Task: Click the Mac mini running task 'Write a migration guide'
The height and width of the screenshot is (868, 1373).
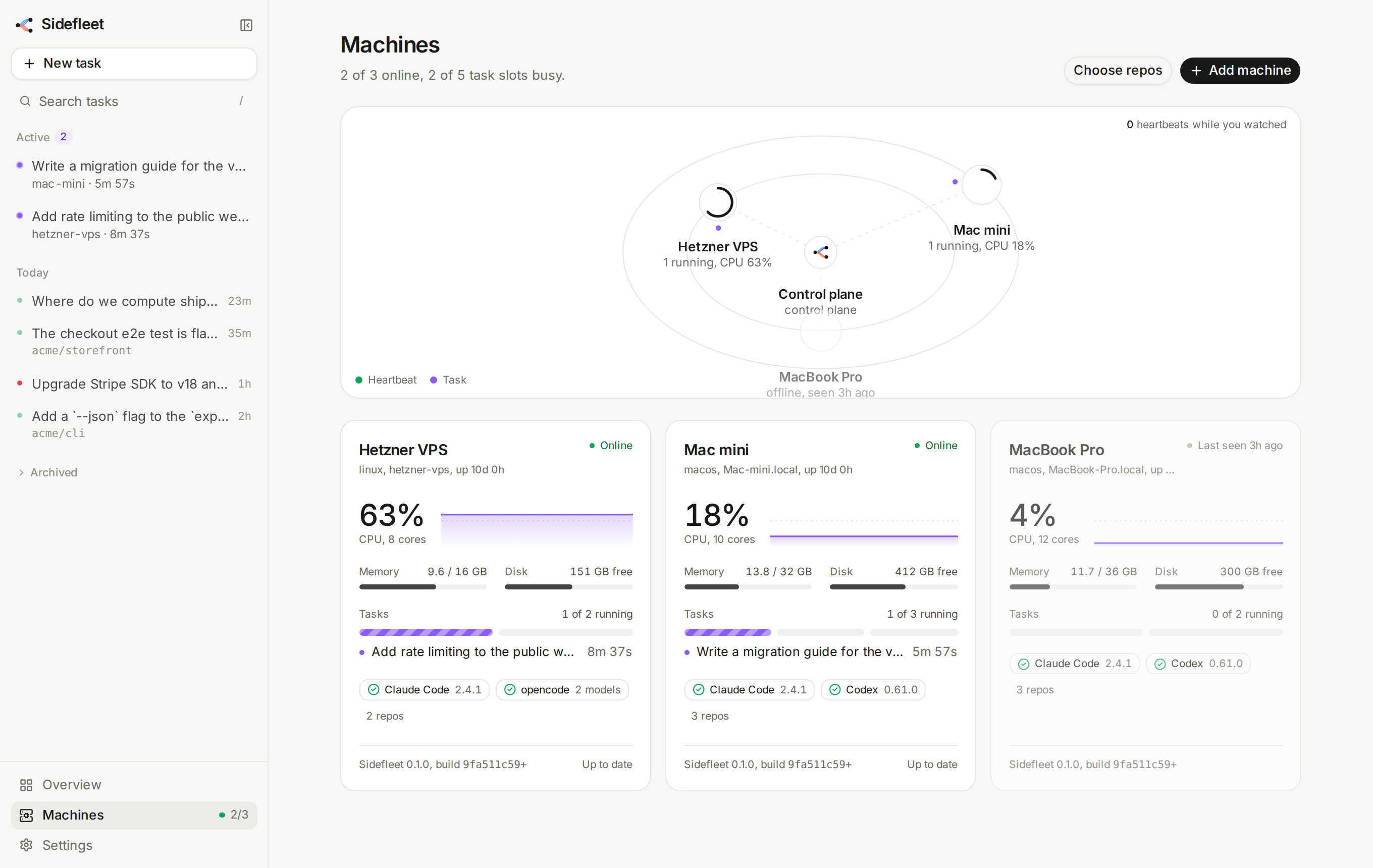Action: 820,652
